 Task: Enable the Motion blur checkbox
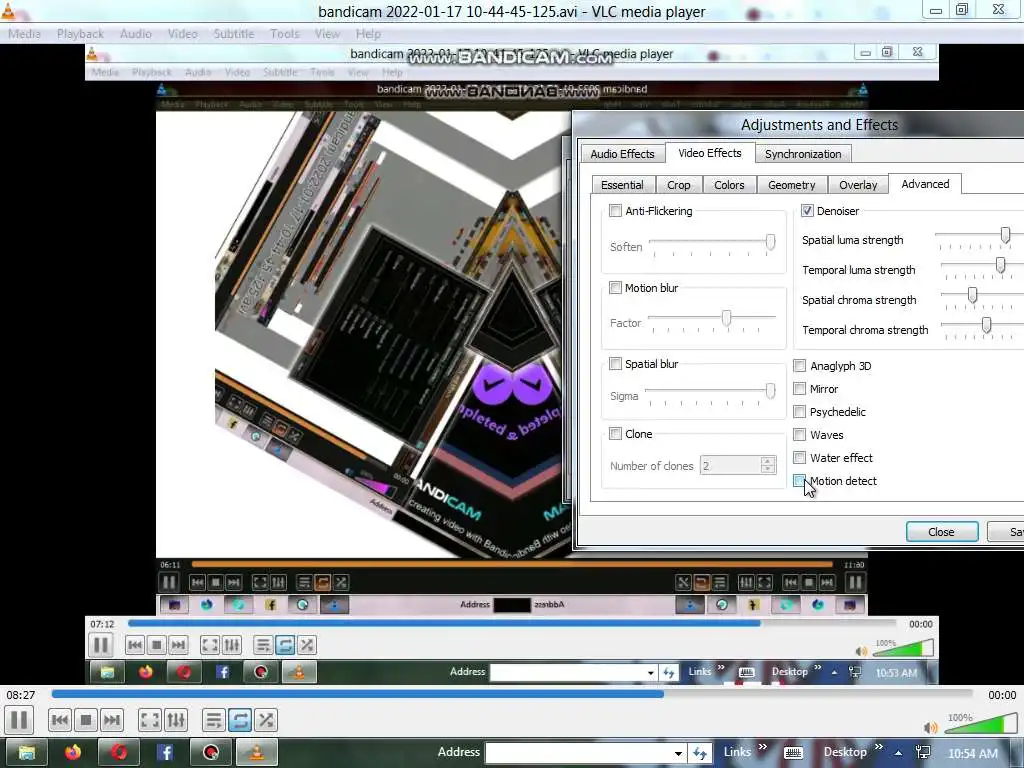615,287
